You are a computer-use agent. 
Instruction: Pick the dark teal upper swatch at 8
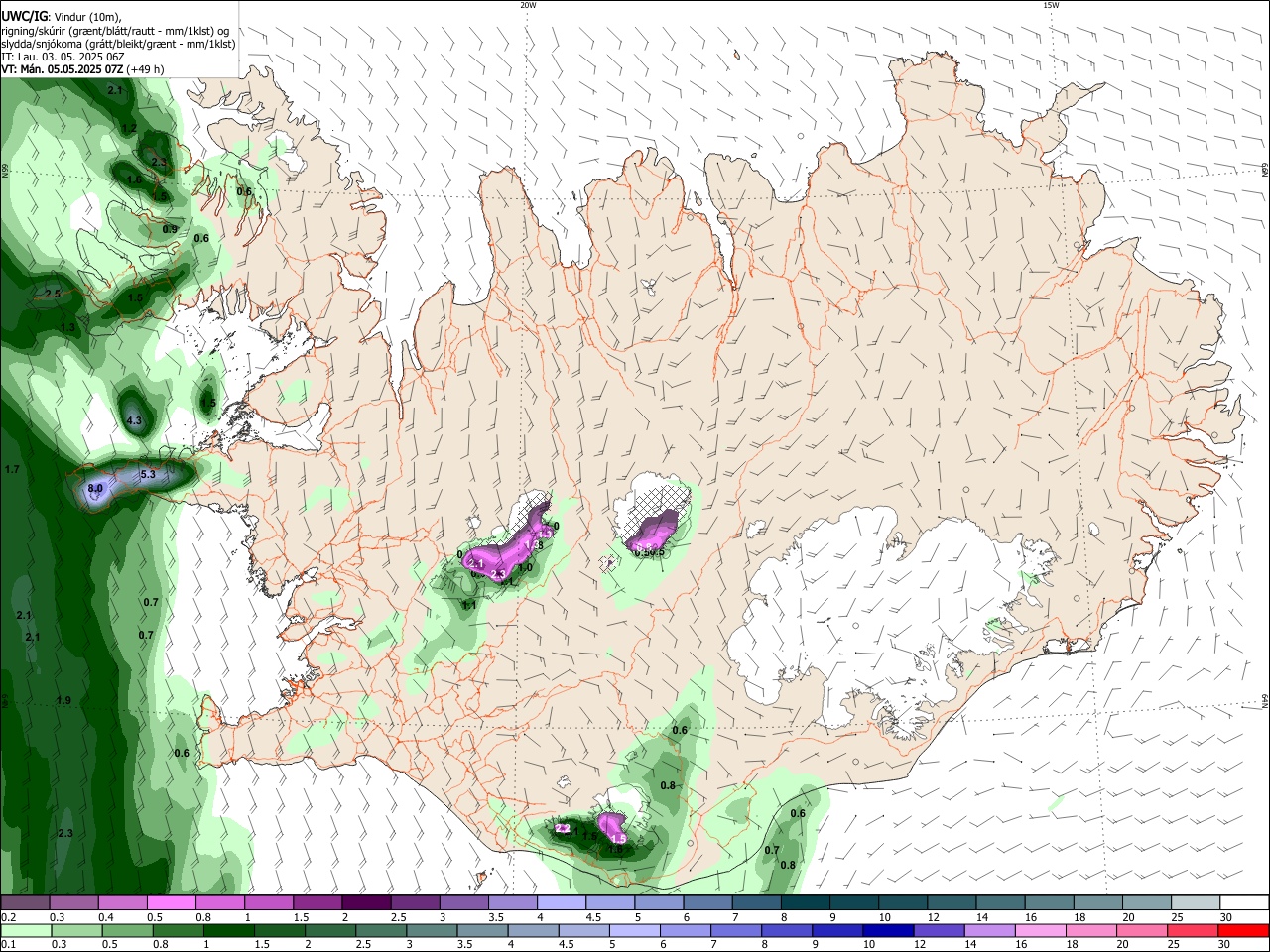pyautogui.click(x=806, y=902)
